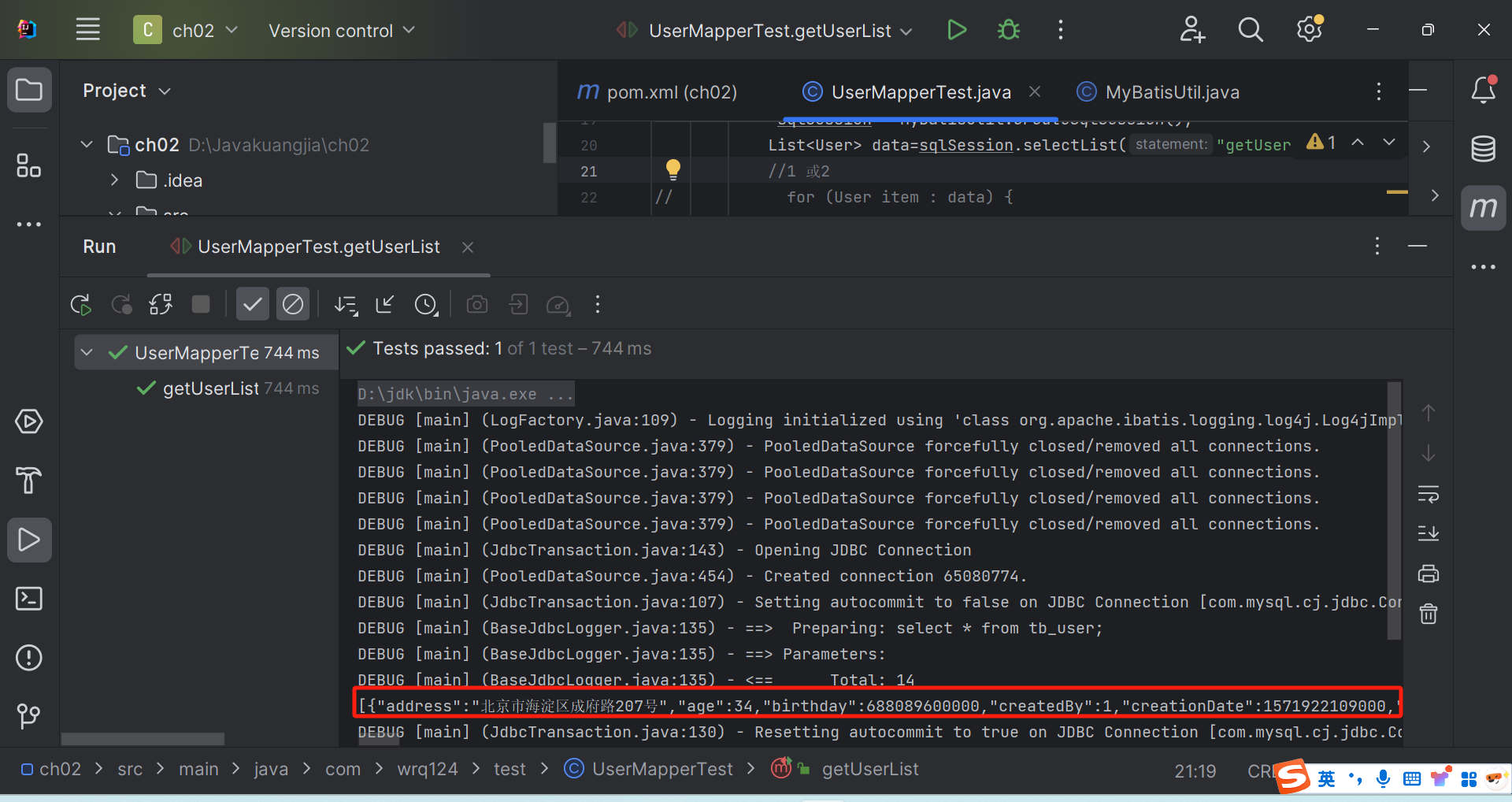Rerun failed tests icon
The image size is (1512, 802).
(121, 304)
